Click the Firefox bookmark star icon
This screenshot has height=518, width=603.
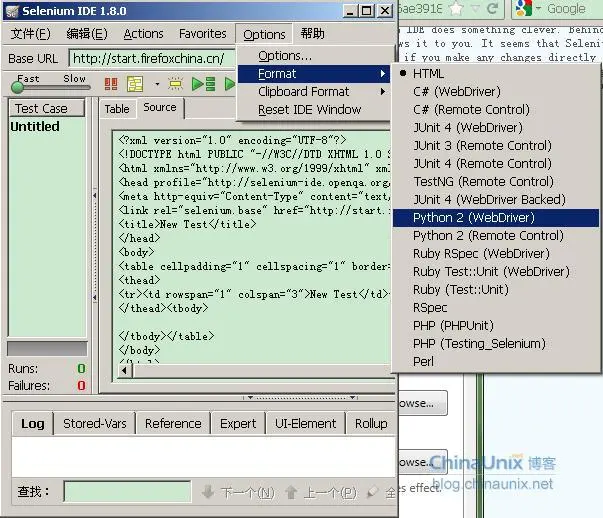(x=457, y=8)
